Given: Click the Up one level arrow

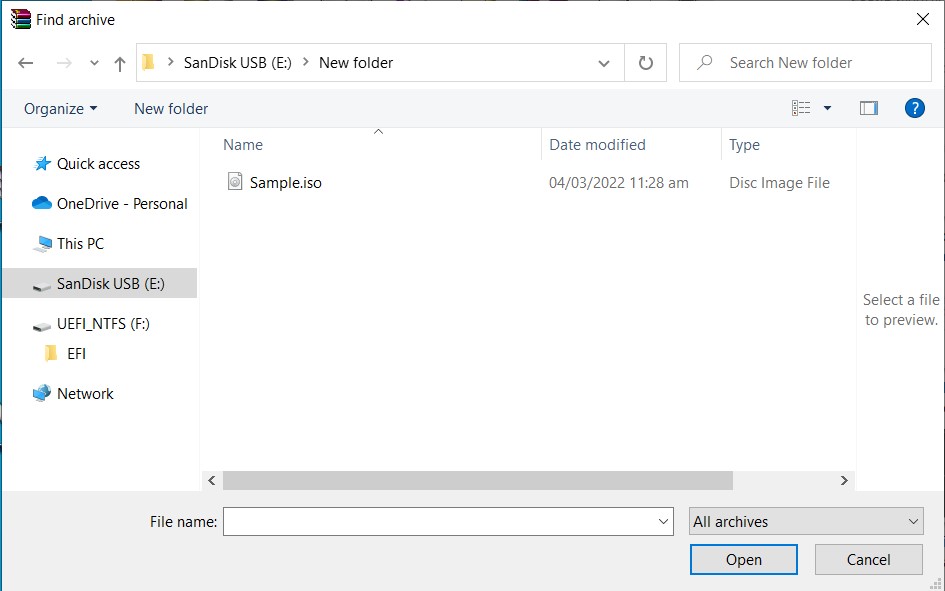Looking at the screenshot, I should [x=120, y=63].
